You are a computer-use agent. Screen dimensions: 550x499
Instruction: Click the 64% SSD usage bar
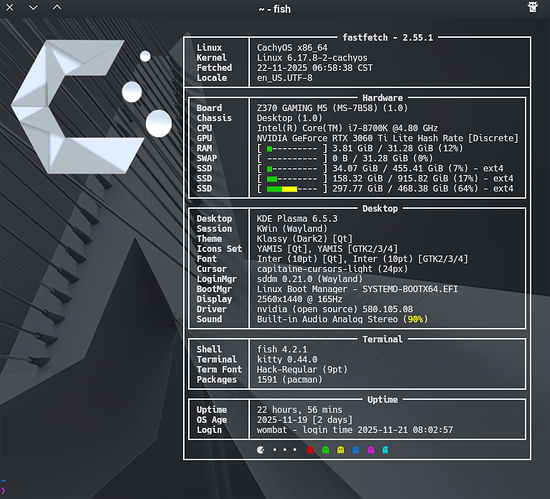click(292, 189)
